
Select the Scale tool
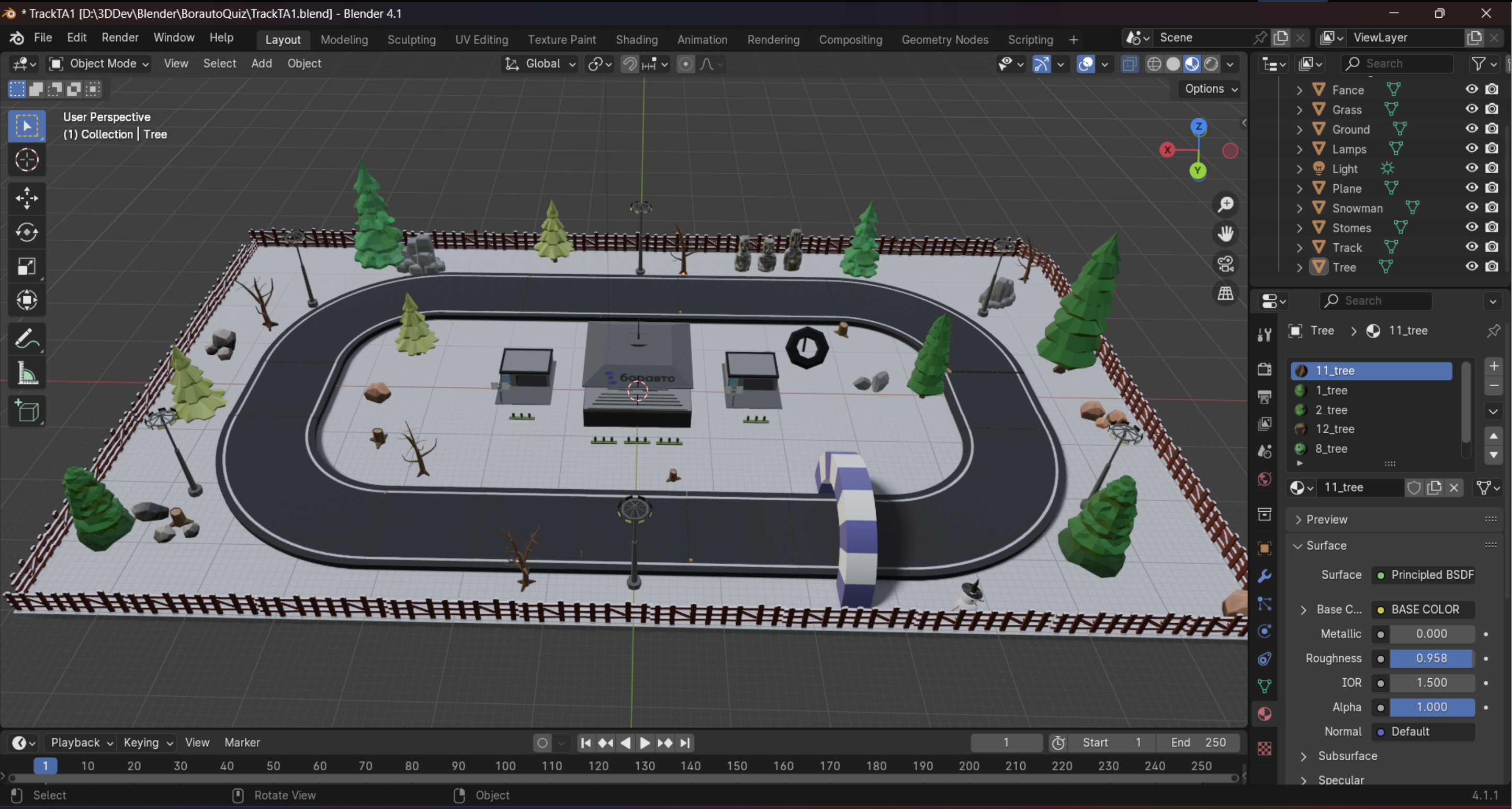point(26,267)
